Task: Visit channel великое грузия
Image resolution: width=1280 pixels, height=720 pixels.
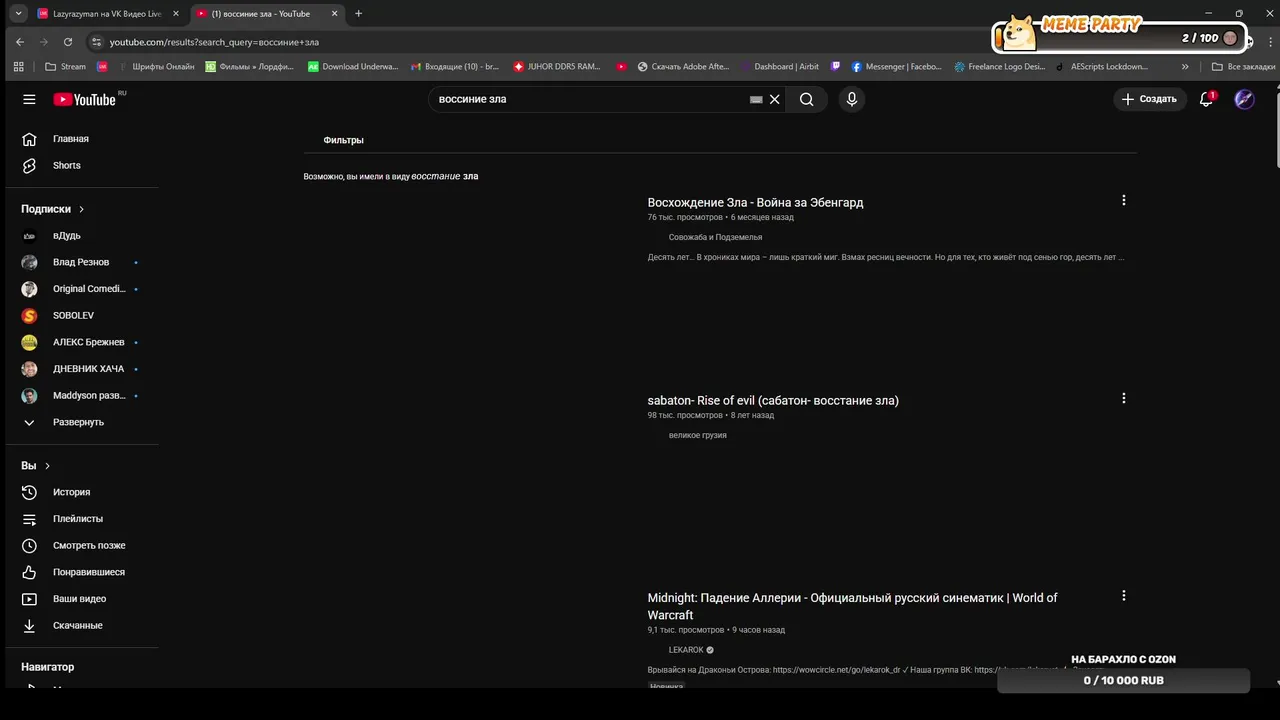Action: [697, 435]
